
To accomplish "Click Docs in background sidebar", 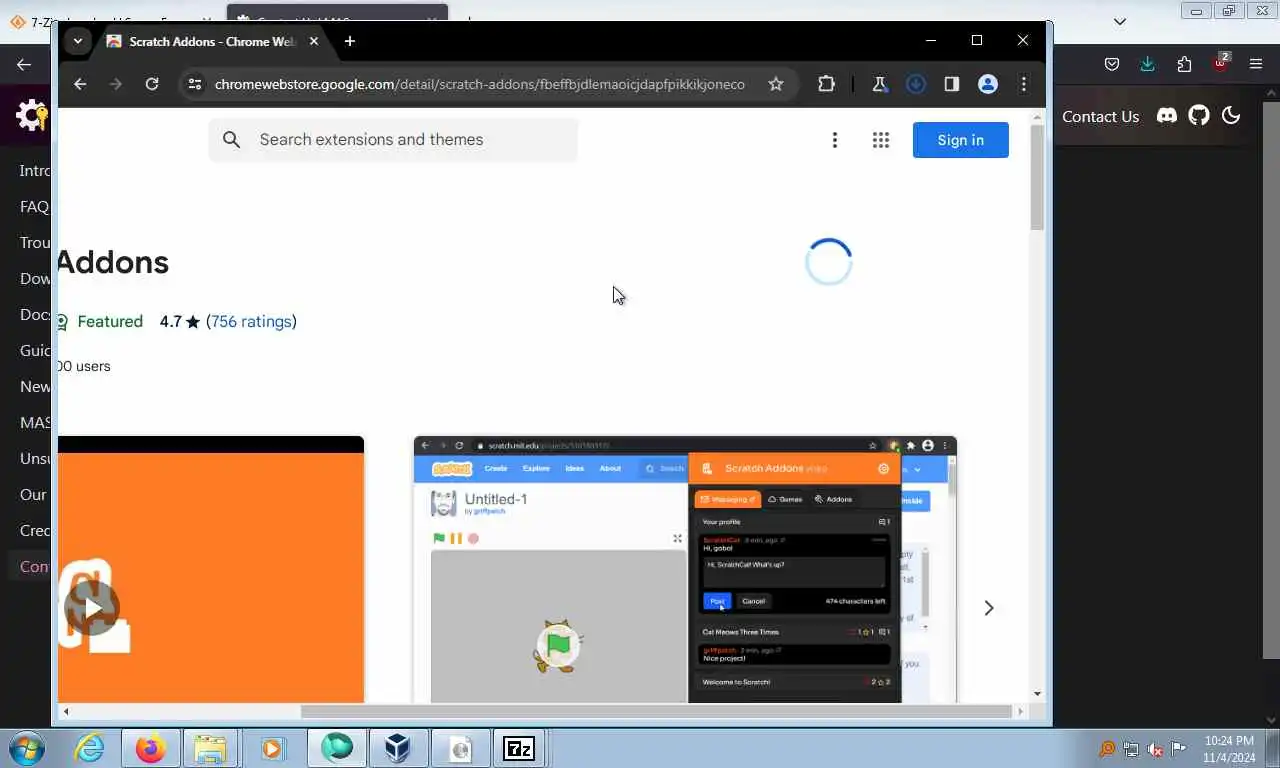I will (35, 314).
